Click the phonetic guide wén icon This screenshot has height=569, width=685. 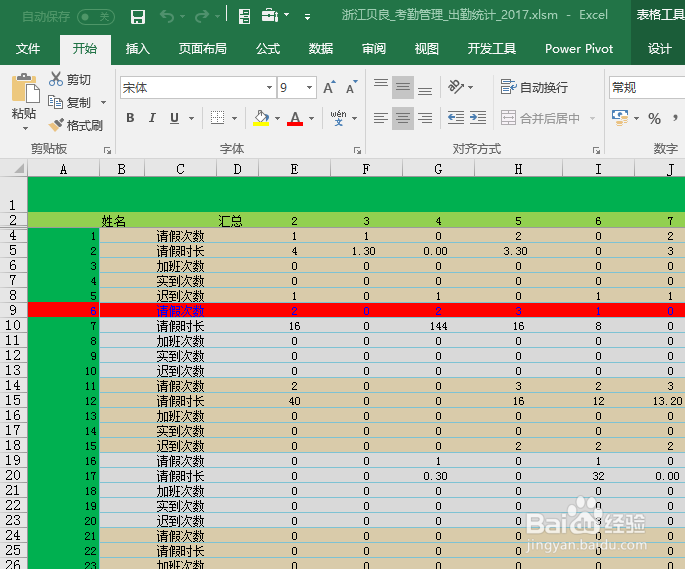(x=339, y=118)
